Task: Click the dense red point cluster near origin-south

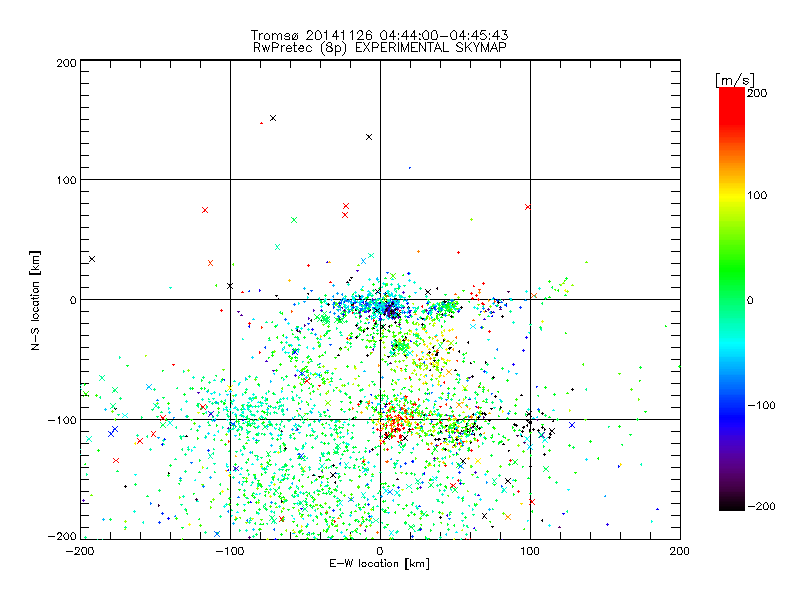Action: (x=398, y=419)
